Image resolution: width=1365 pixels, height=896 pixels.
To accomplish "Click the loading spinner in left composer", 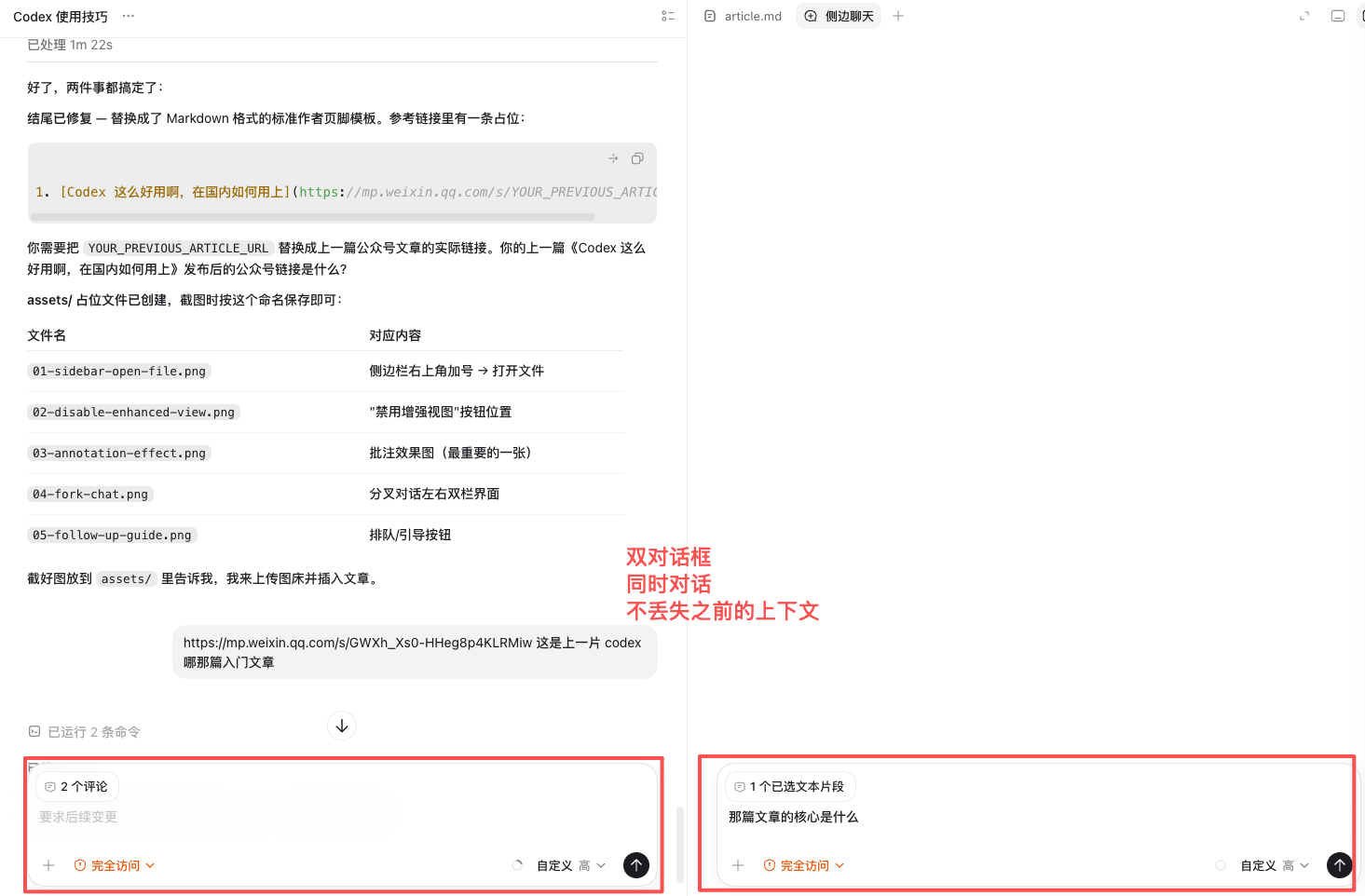I will point(517,865).
